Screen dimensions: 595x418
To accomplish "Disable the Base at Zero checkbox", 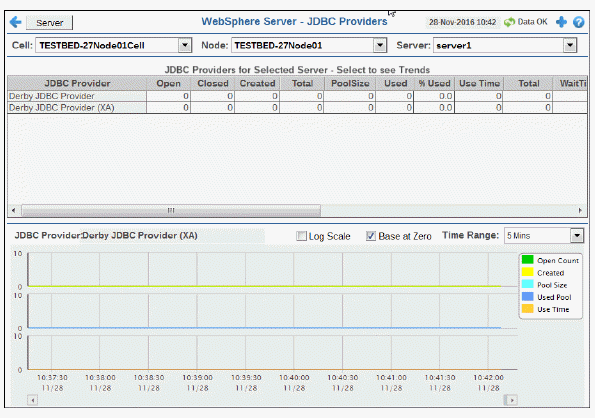I will (371, 236).
